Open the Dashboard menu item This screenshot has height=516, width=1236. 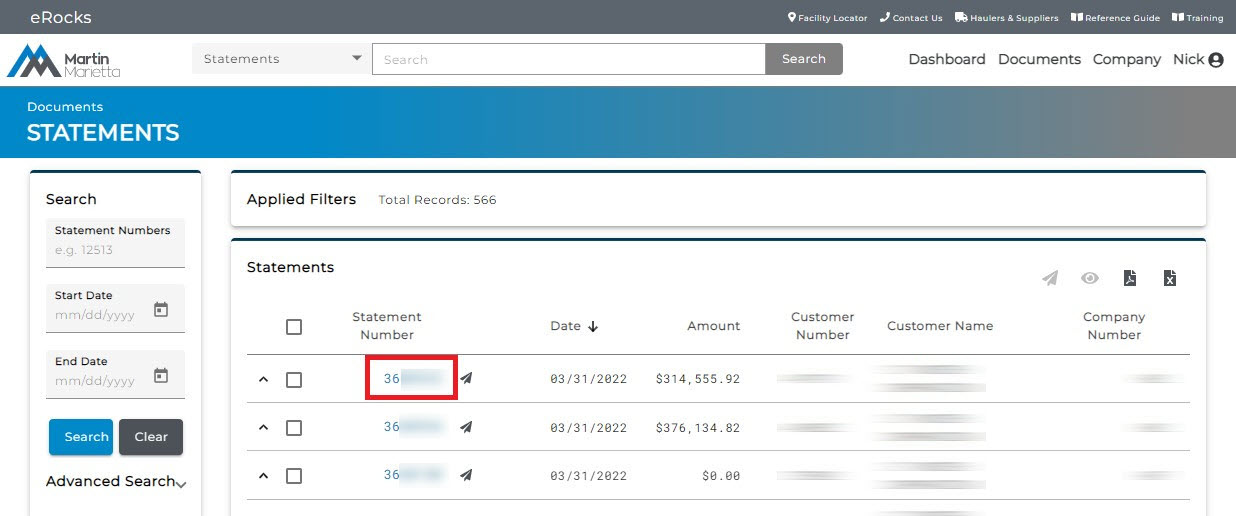[x=946, y=59]
